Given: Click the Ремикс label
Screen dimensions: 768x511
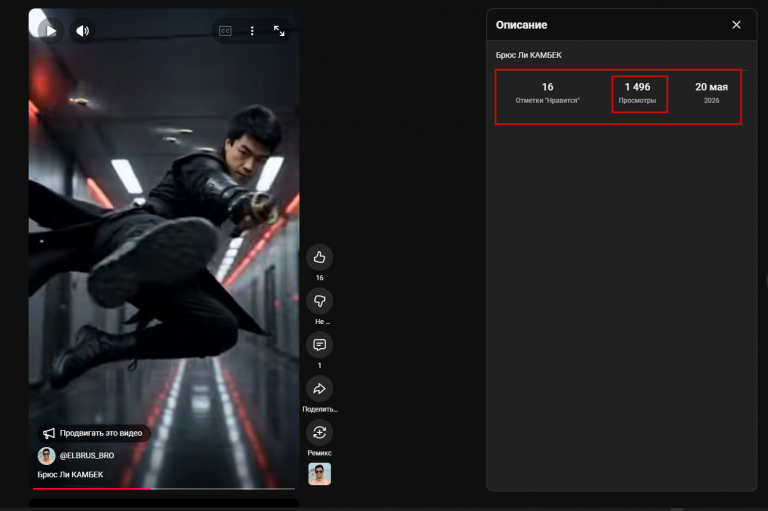Looking at the screenshot, I should [319, 453].
